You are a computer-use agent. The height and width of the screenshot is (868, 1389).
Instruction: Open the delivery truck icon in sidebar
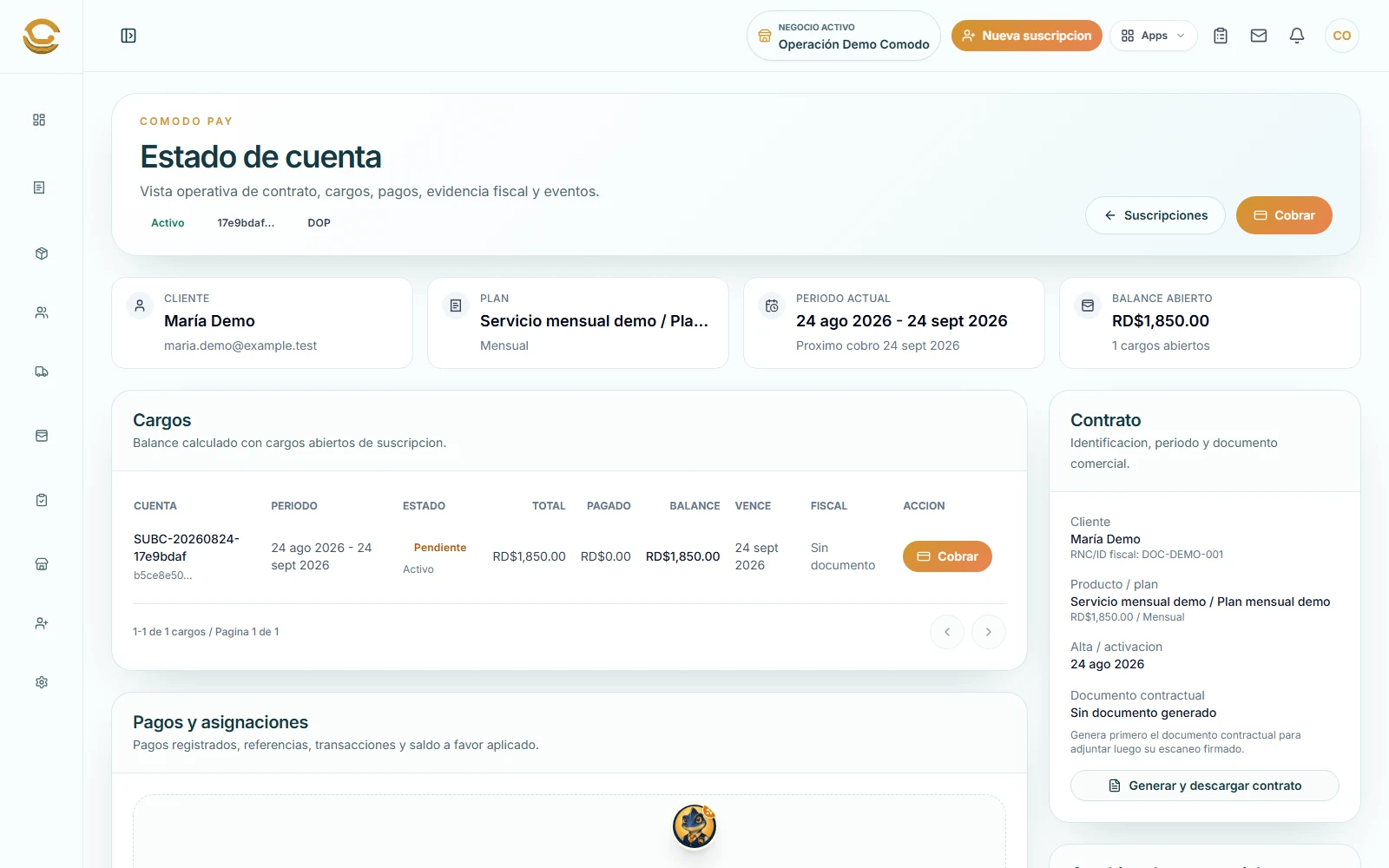(41, 372)
